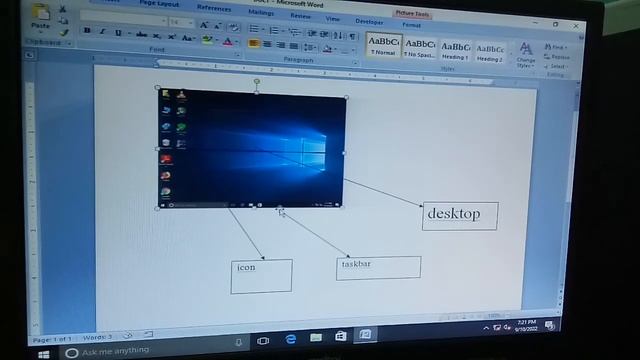Viewport: 640px width, 360px height.
Task: Apply the Normal style
Action: [383, 45]
